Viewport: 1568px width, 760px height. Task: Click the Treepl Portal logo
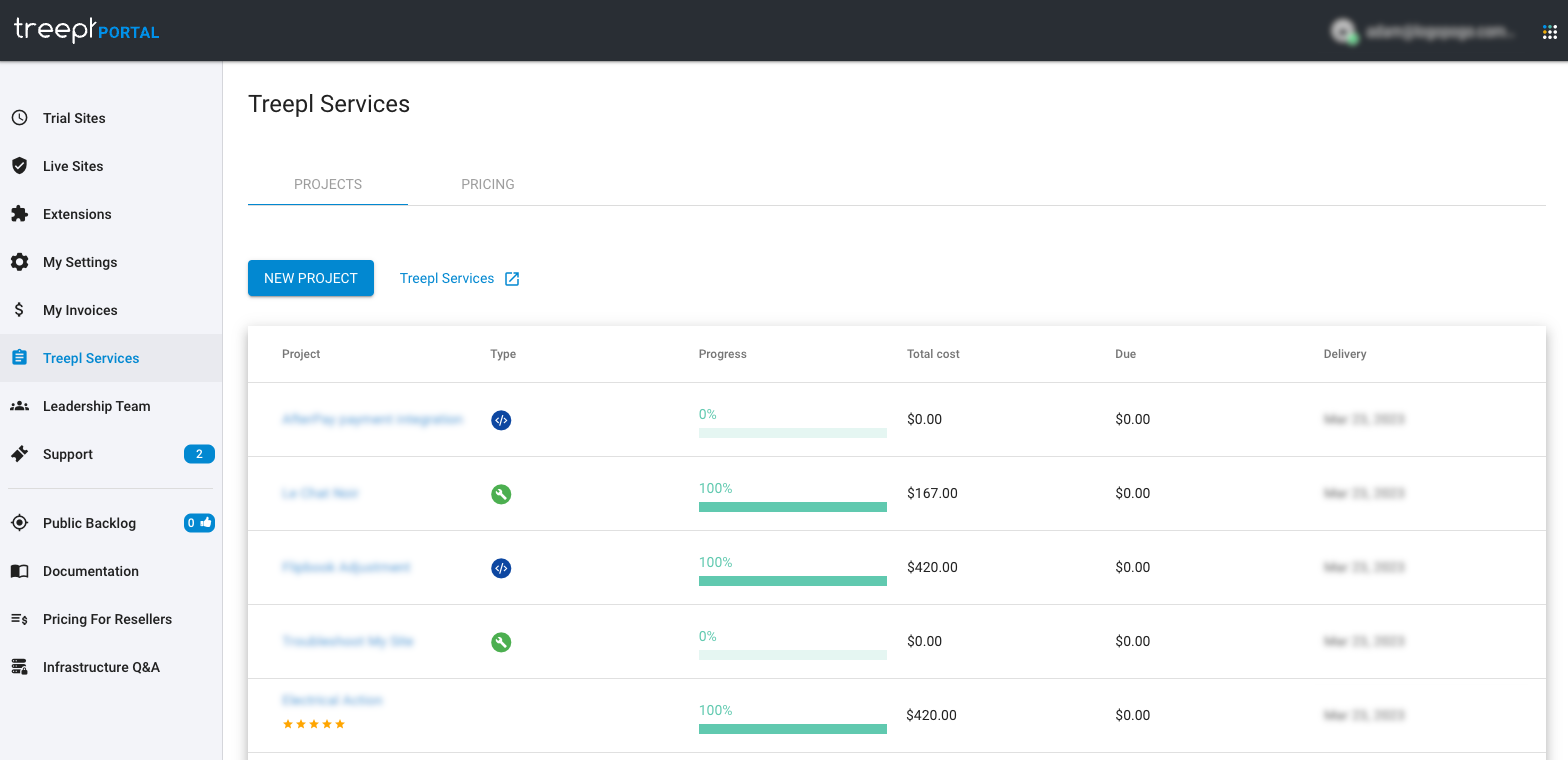coord(87,30)
